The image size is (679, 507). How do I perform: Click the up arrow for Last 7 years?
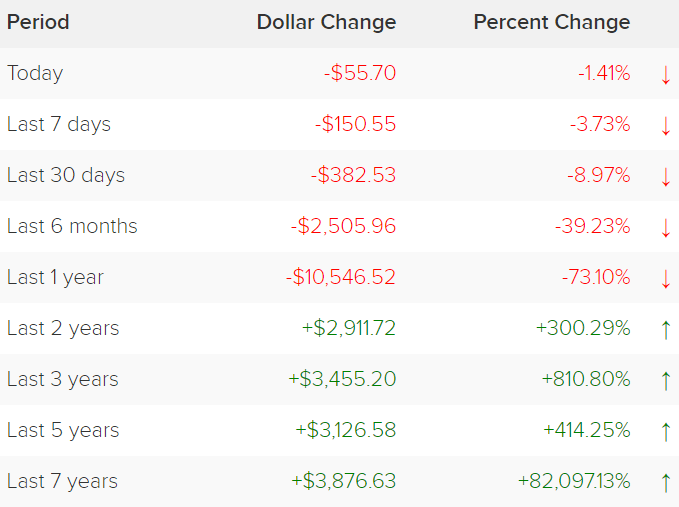point(666,482)
